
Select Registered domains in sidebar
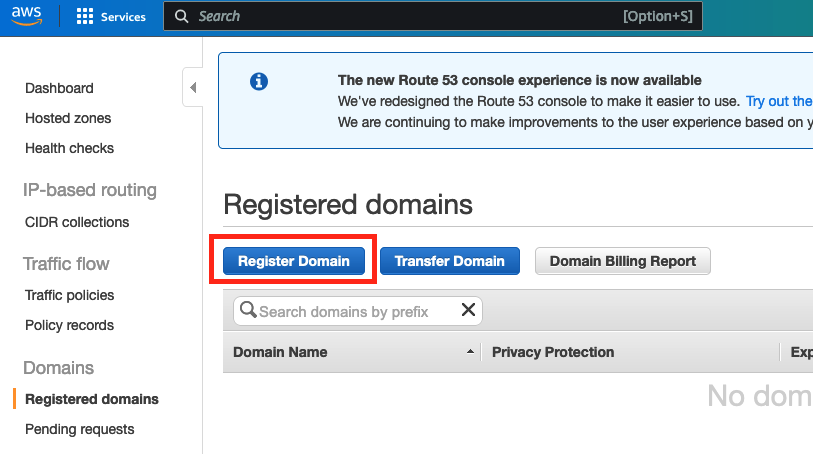click(92, 399)
